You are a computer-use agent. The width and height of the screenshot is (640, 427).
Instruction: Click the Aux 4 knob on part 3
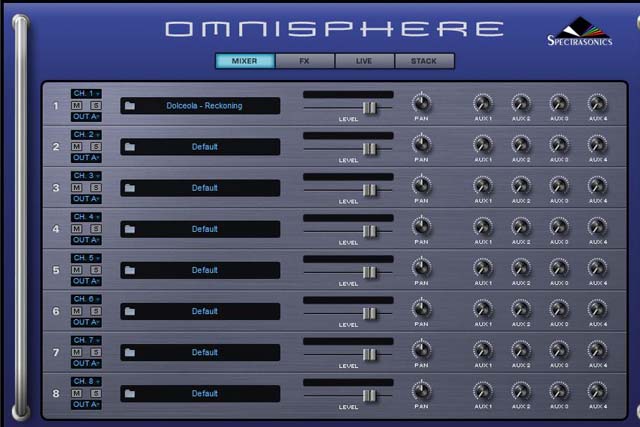597,185
